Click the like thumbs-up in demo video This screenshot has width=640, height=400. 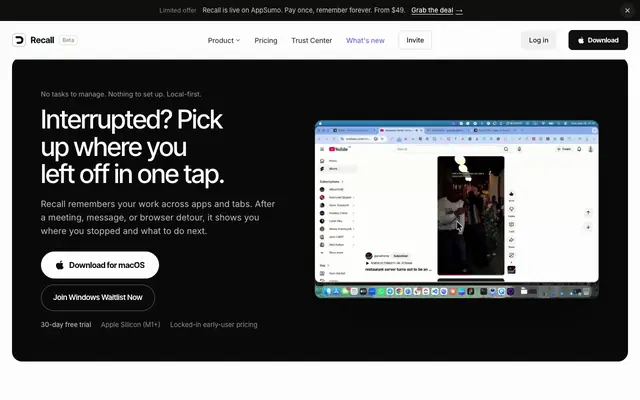(511, 194)
